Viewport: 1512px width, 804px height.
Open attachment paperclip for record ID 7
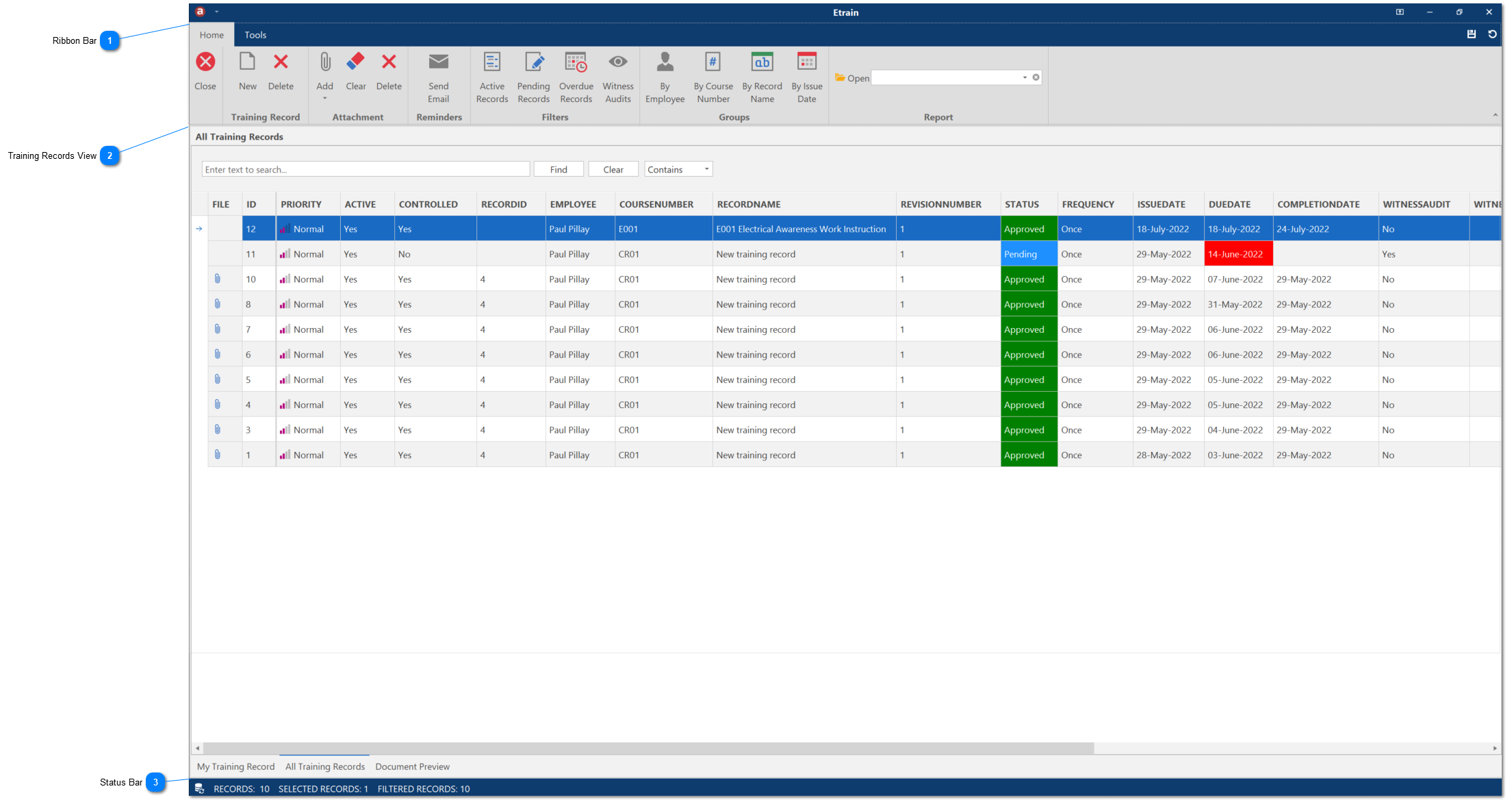point(218,329)
